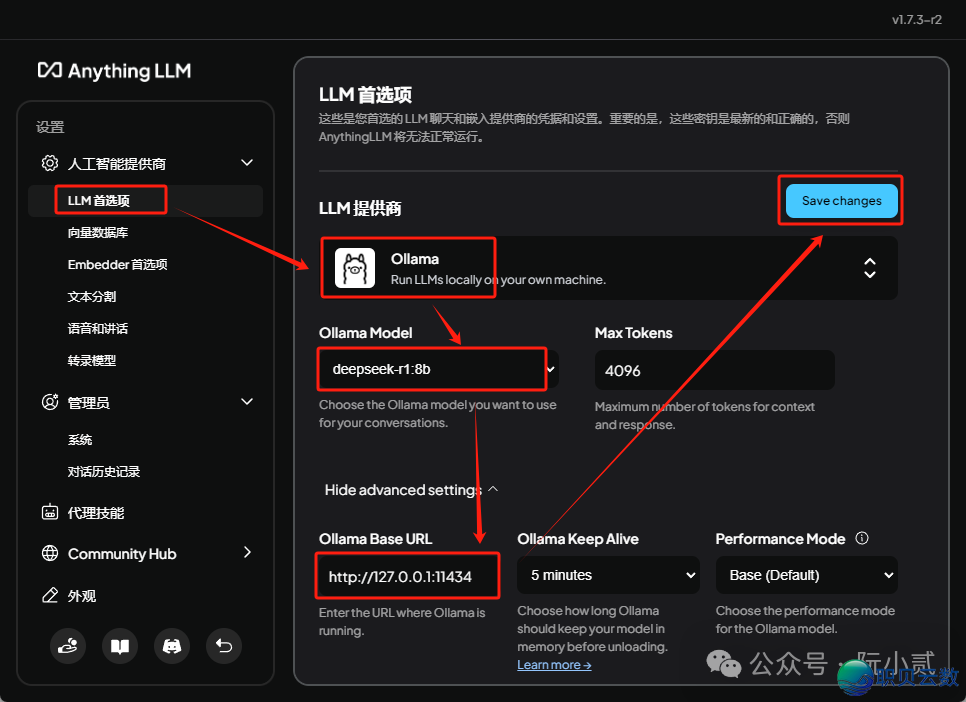
Task: Open the documentation book icon
Action: pos(120,647)
